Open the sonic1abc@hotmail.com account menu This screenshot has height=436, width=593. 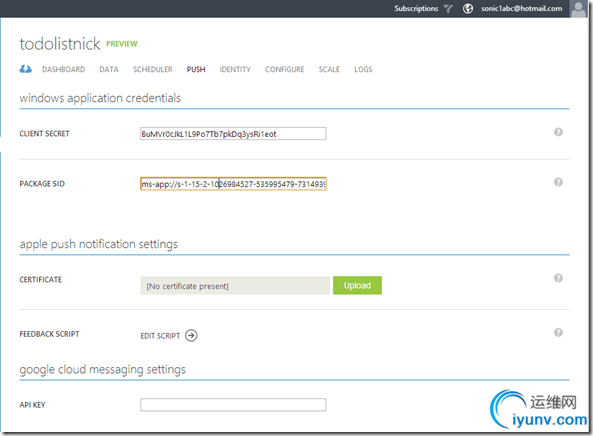pos(522,8)
